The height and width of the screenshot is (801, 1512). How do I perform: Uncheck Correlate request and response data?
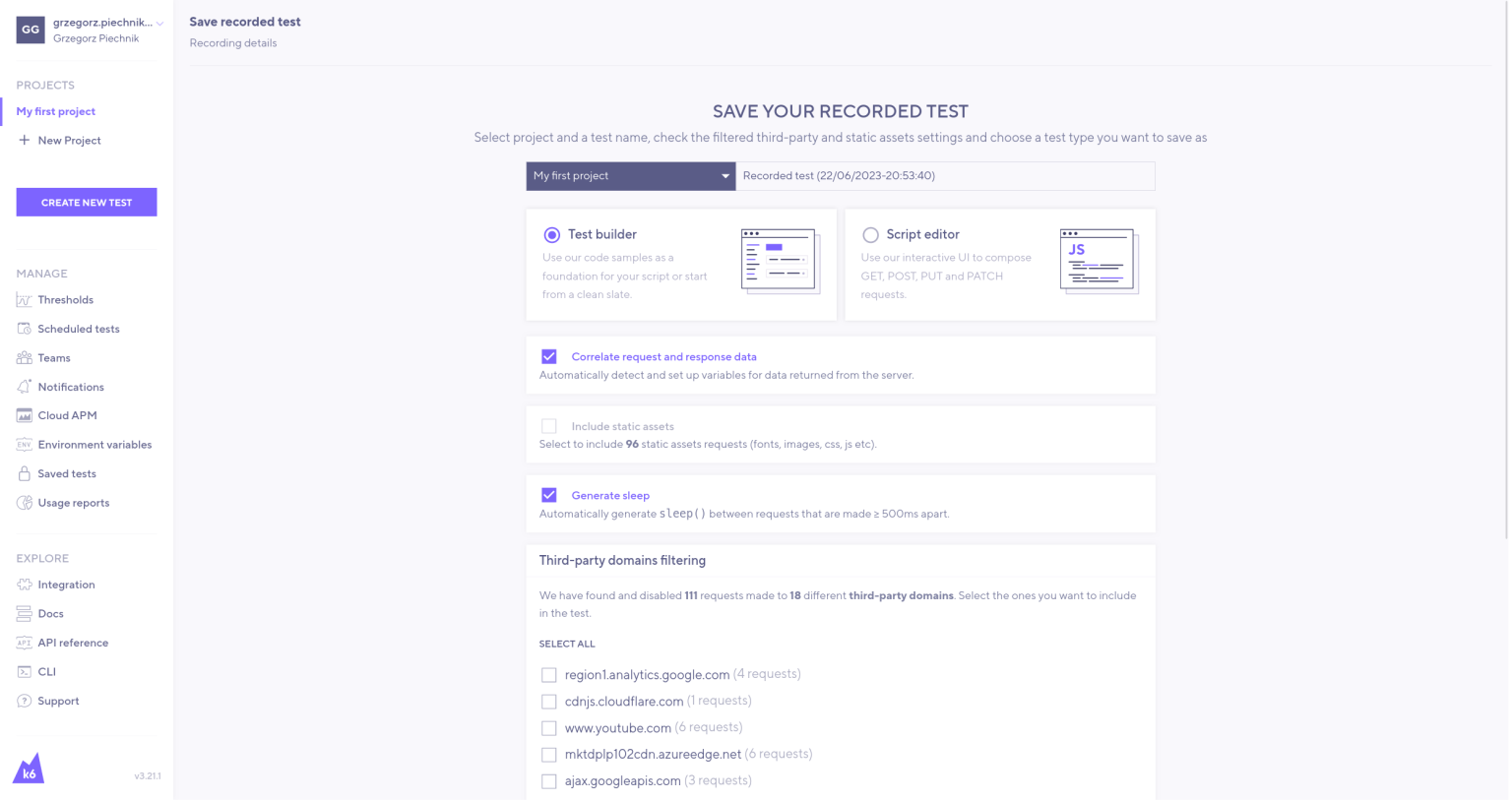(549, 356)
